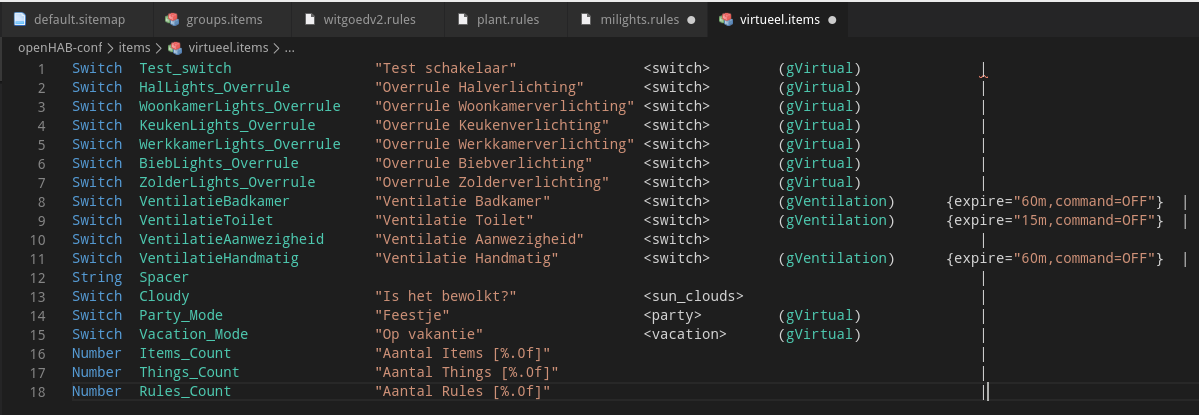Expand the breadcrumb ellipsis symbol list
Image resolution: width=1199 pixels, height=415 pixels.
290,47
